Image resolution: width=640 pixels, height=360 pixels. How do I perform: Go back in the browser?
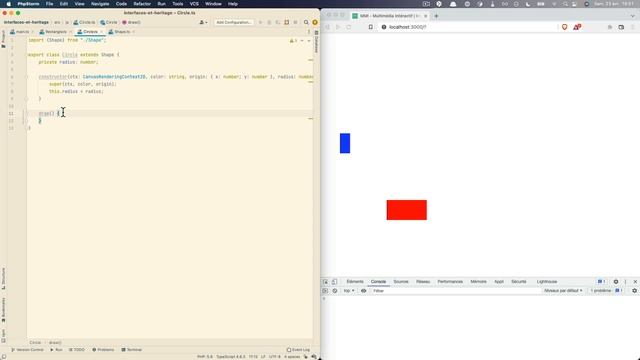[x=327, y=27]
